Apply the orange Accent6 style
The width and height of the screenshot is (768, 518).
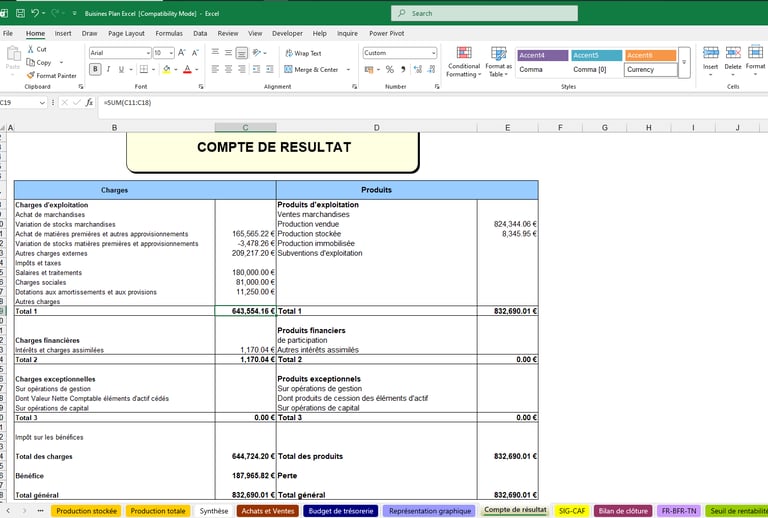650,55
